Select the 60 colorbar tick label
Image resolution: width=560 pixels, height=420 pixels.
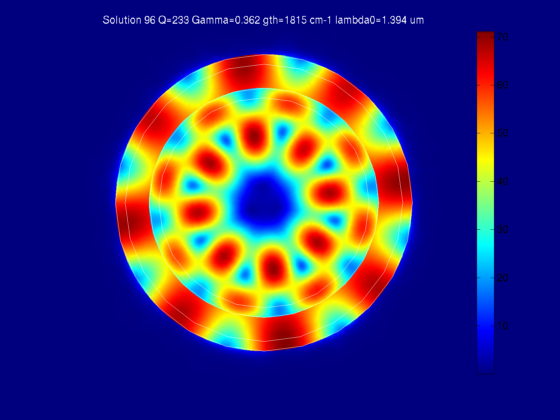pyautogui.click(x=502, y=85)
